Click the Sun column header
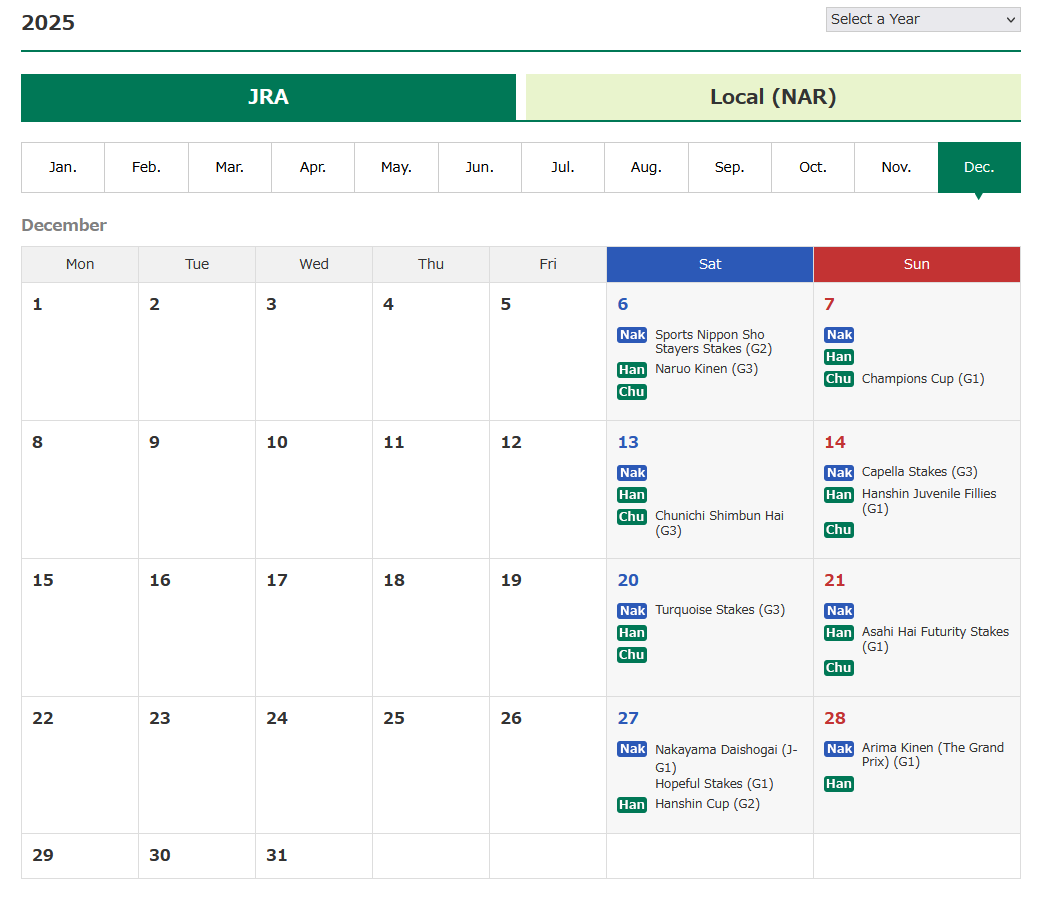Image resolution: width=1045 pixels, height=898 pixels. (x=916, y=265)
